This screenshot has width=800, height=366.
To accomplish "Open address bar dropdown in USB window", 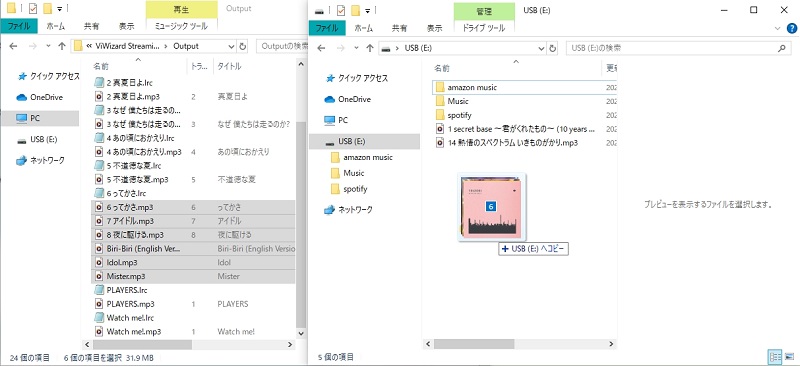I will click(x=541, y=48).
